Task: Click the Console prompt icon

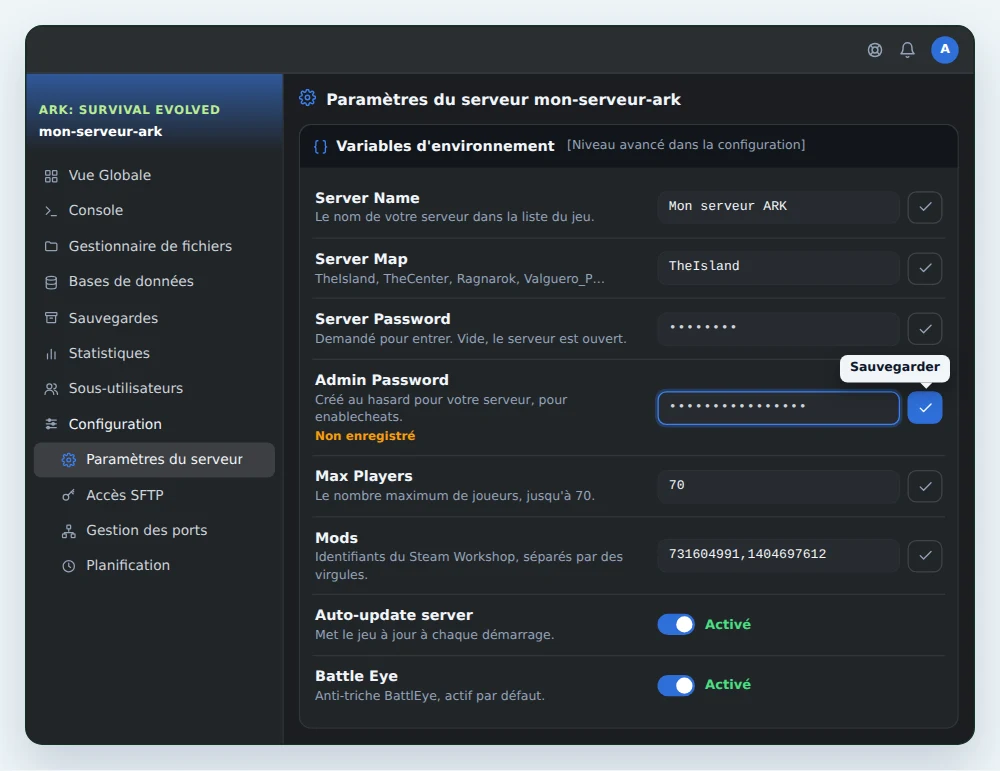Action: [51, 211]
